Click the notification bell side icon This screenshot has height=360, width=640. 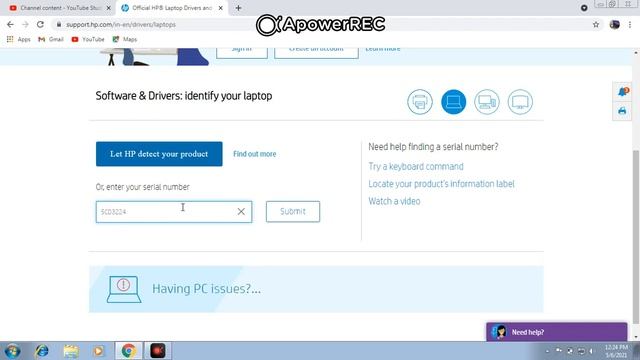(622, 92)
